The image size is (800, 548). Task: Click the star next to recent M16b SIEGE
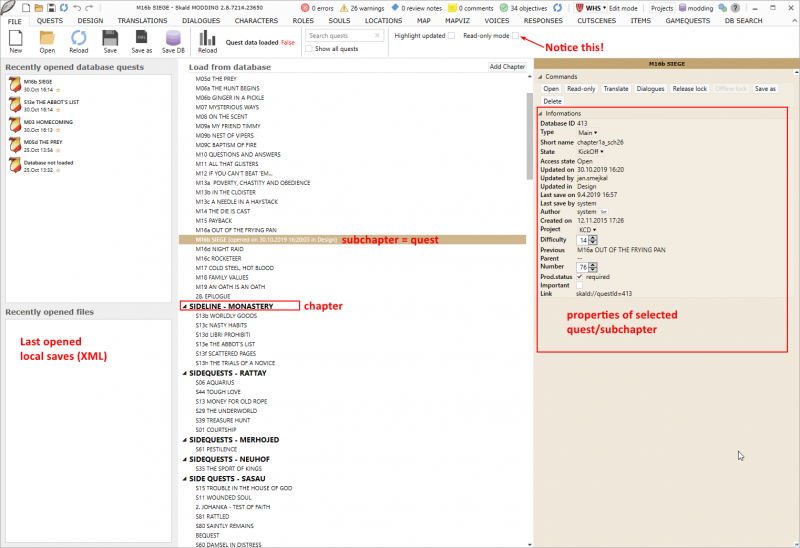[x=58, y=90]
